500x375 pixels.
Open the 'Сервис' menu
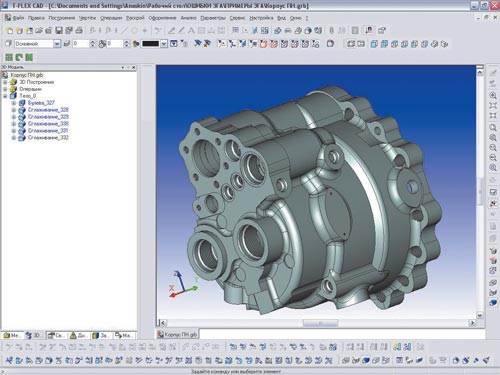click(237, 18)
